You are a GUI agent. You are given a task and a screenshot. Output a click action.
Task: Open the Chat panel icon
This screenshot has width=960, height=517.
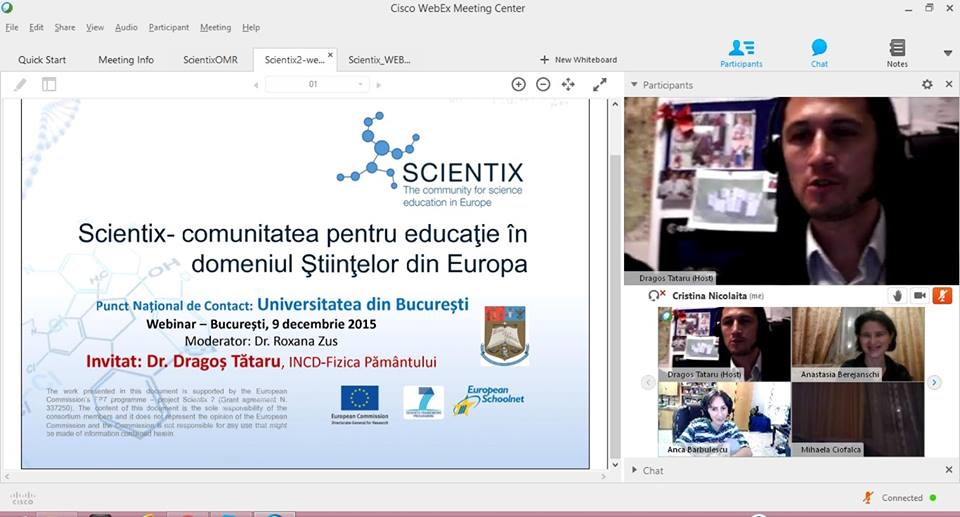tap(819, 53)
